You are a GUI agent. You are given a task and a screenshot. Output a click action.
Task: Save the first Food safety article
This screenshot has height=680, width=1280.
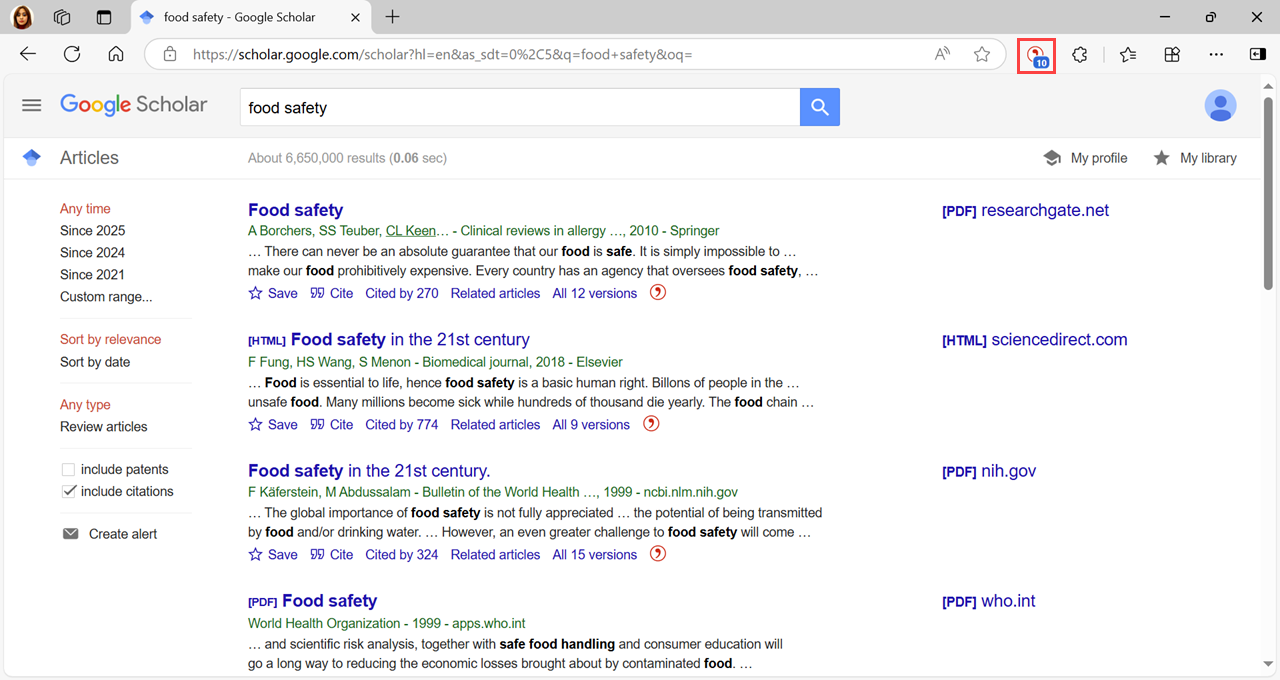click(x=273, y=293)
